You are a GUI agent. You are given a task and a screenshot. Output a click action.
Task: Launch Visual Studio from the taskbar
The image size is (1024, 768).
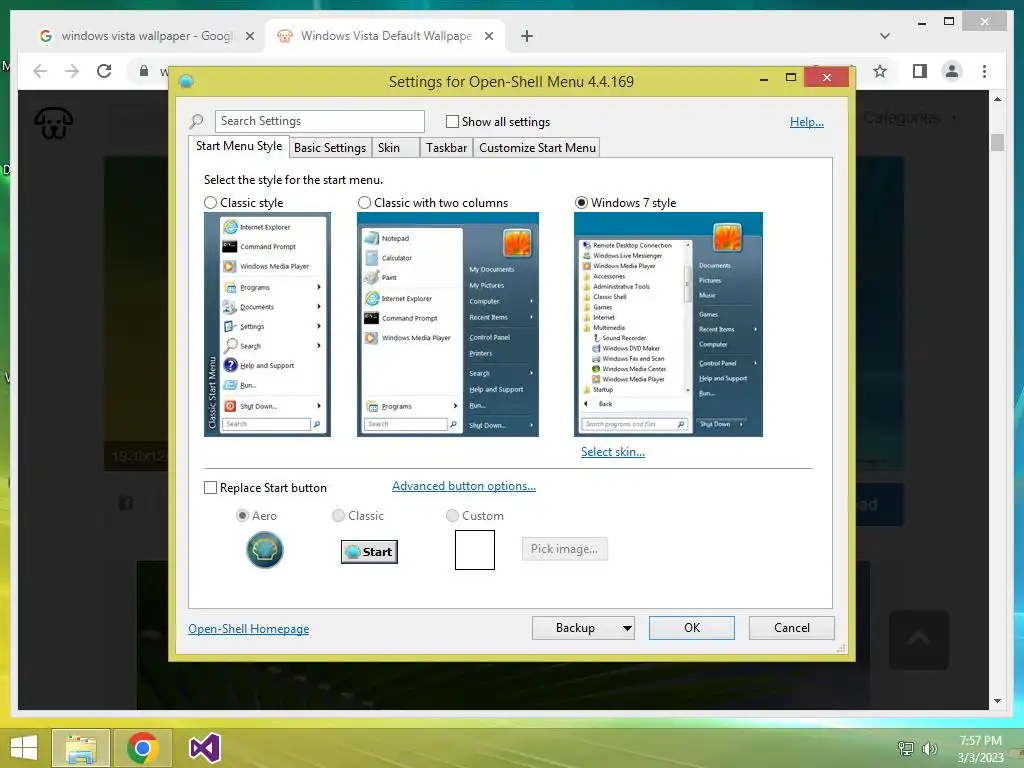(204, 748)
